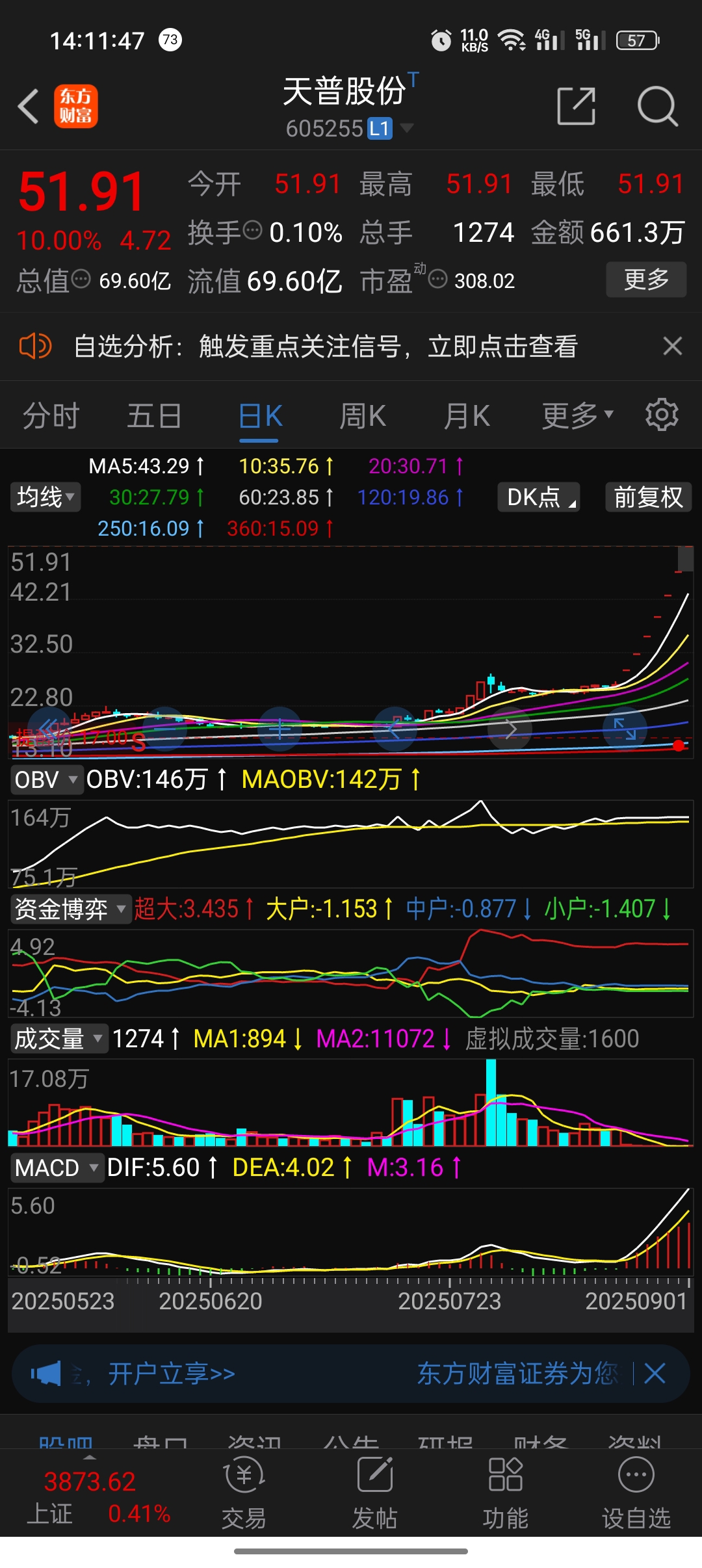This screenshot has width=702, height=1568.
Task: Open the OBV indicator dropdown
Action: 47,779
